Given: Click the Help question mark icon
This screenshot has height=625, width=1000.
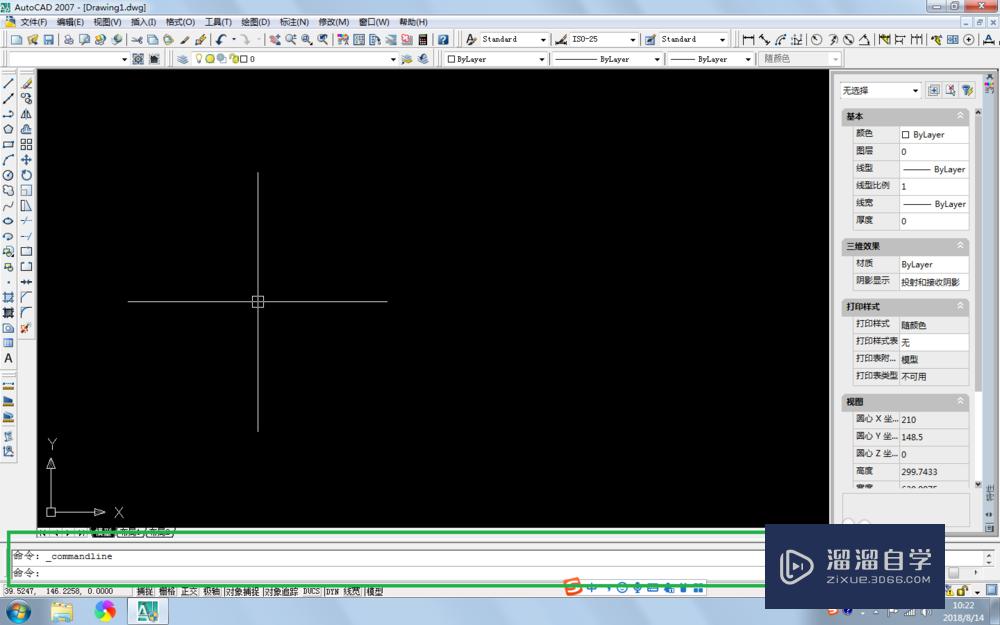Looking at the screenshot, I should [443, 40].
